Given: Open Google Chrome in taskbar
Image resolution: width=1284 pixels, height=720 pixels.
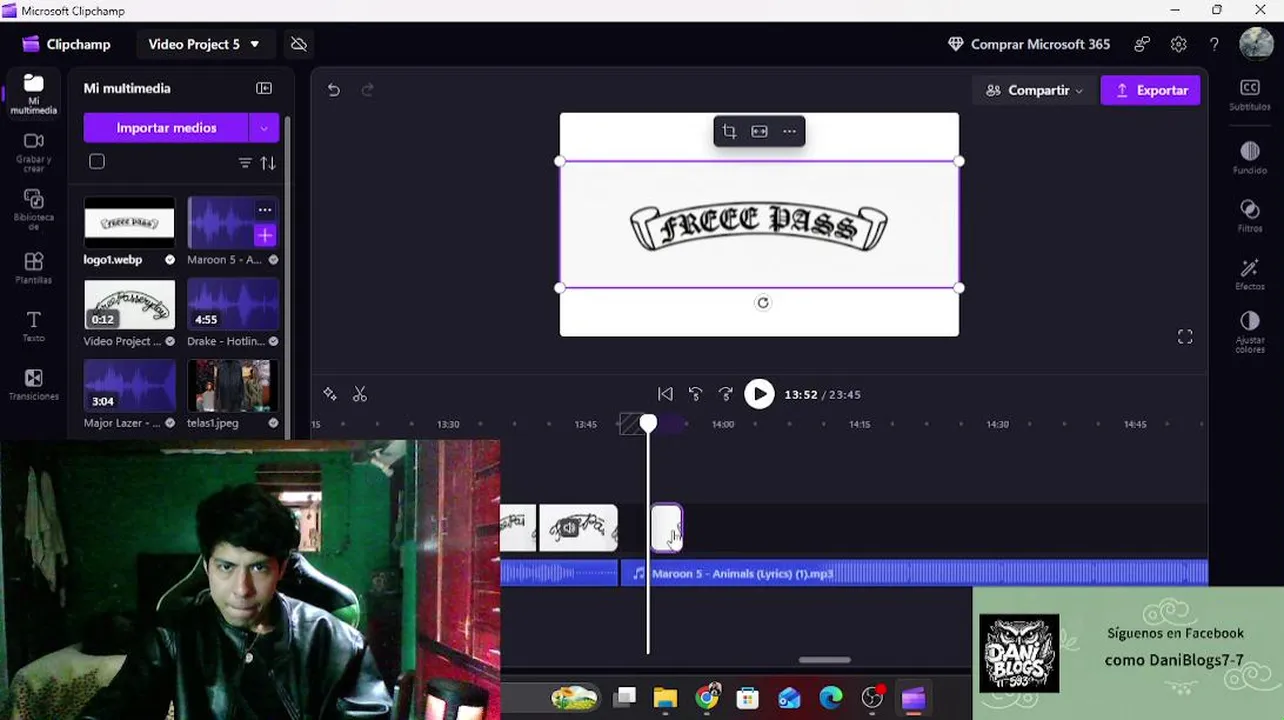Looking at the screenshot, I should coord(707,698).
